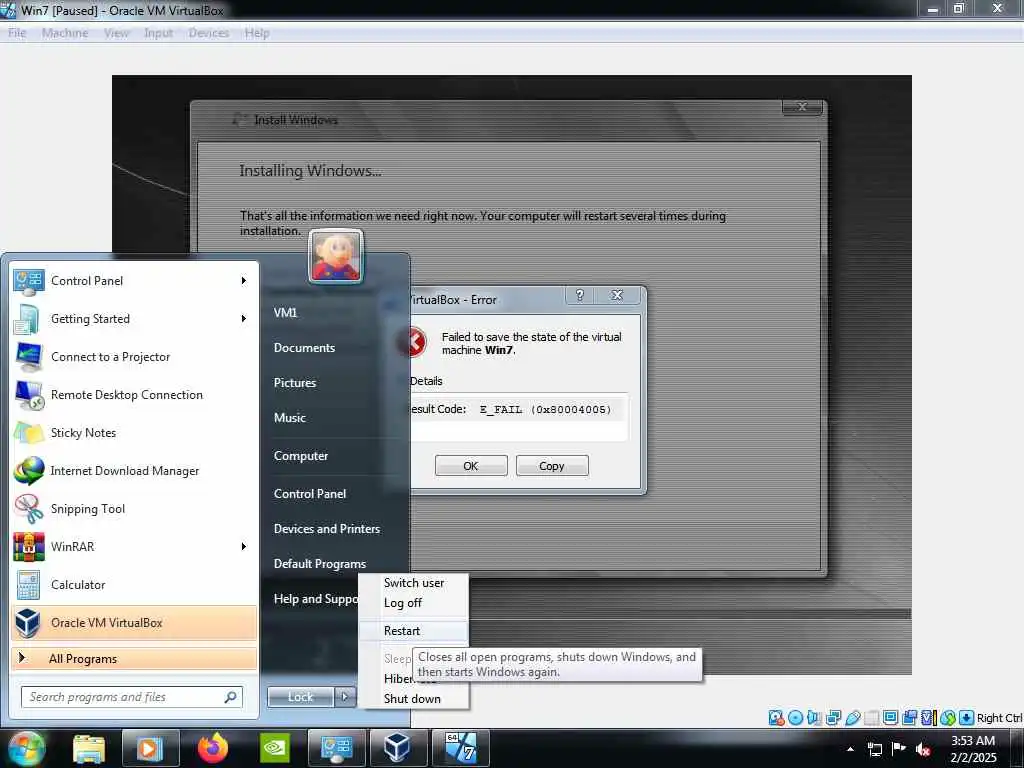Open the Machine menu
The width and height of the screenshot is (1024, 768).
pos(65,33)
